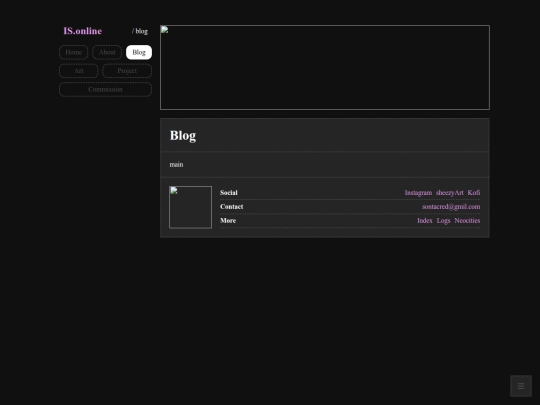
Task: Open the About page
Action: click(107, 52)
